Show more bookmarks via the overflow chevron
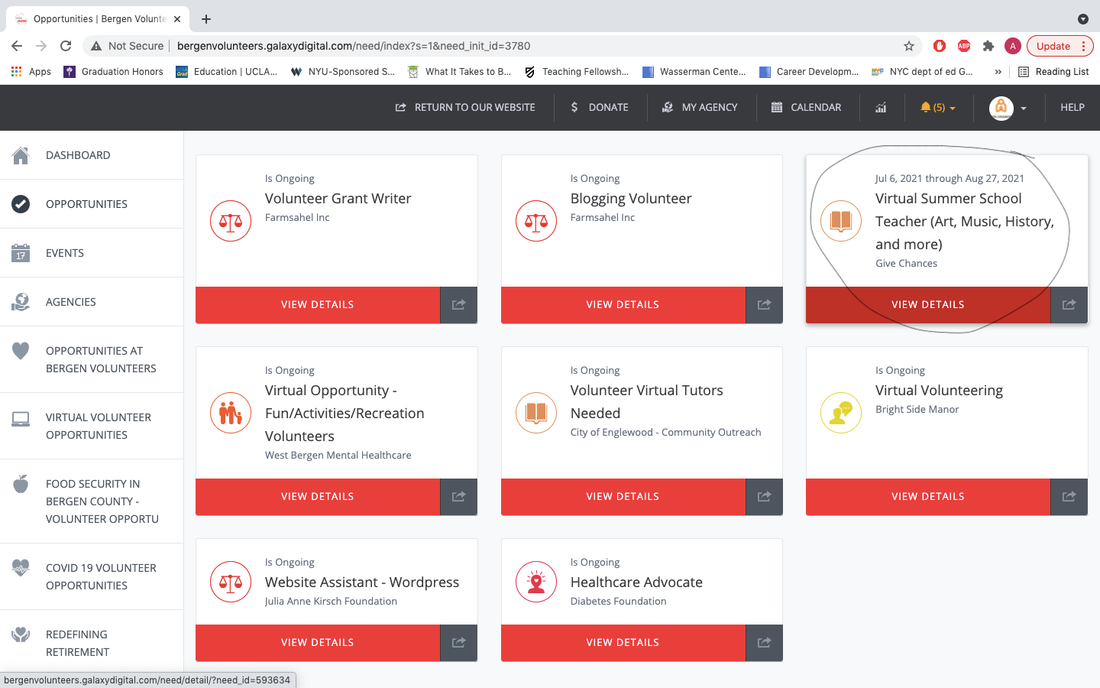 [x=998, y=72]
